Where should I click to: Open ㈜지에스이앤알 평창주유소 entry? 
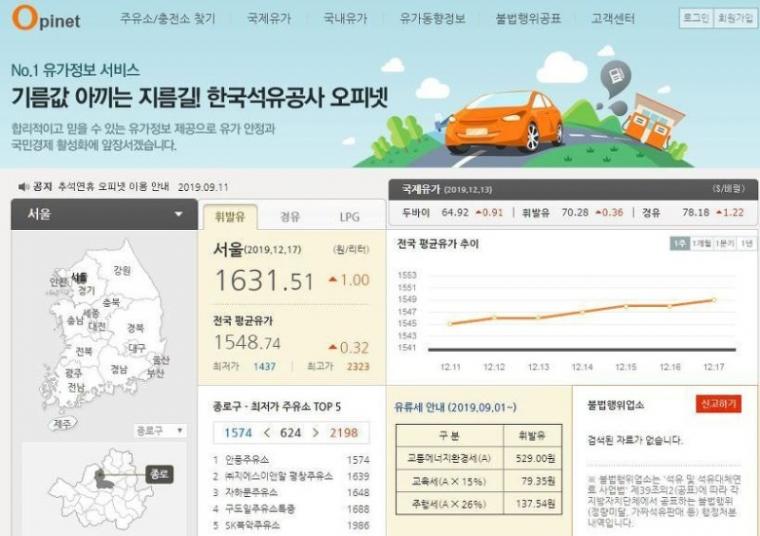coord(291,476)
